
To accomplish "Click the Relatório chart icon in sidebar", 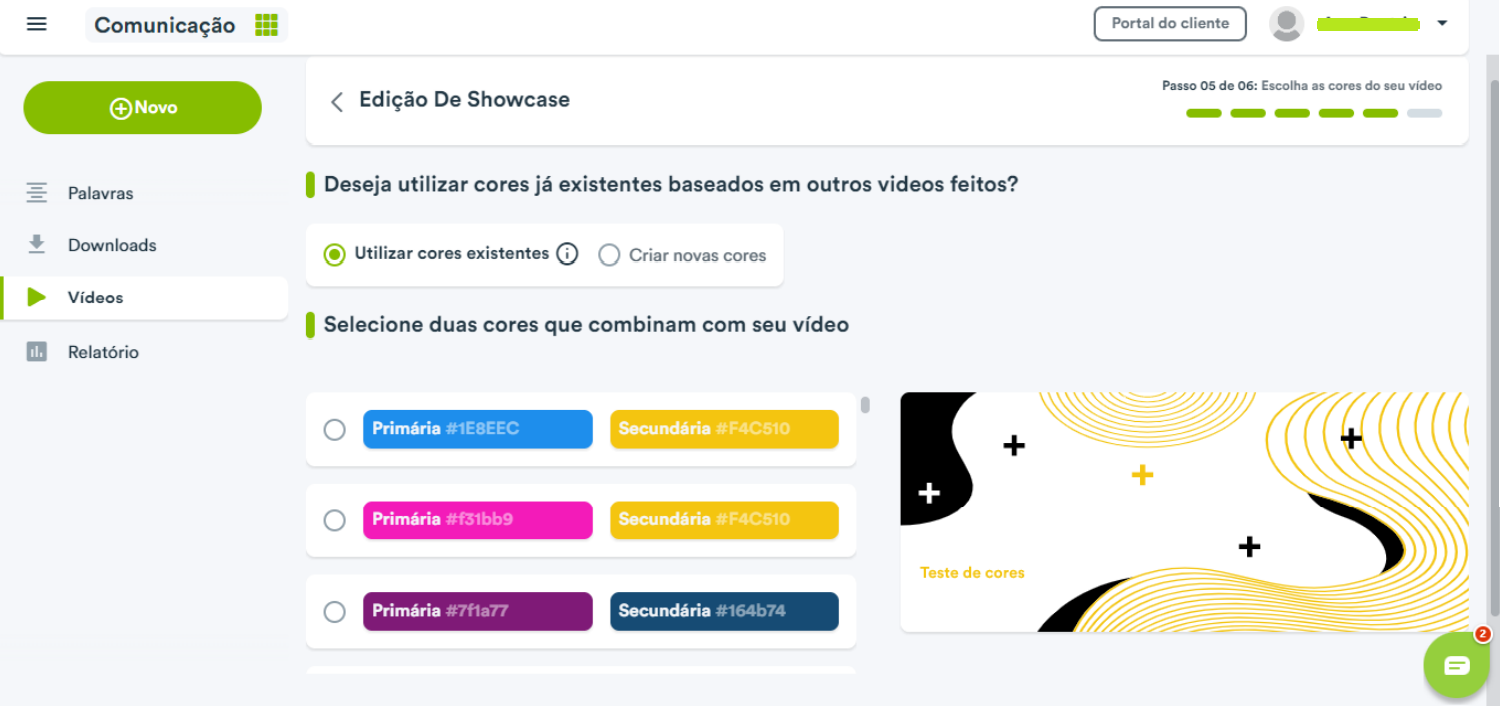I will pyautogui.click(x=37, y=352).
